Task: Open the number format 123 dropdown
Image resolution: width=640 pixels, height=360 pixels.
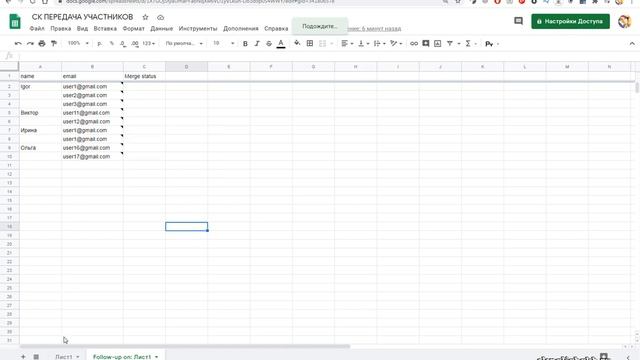Action: point(149,43)
